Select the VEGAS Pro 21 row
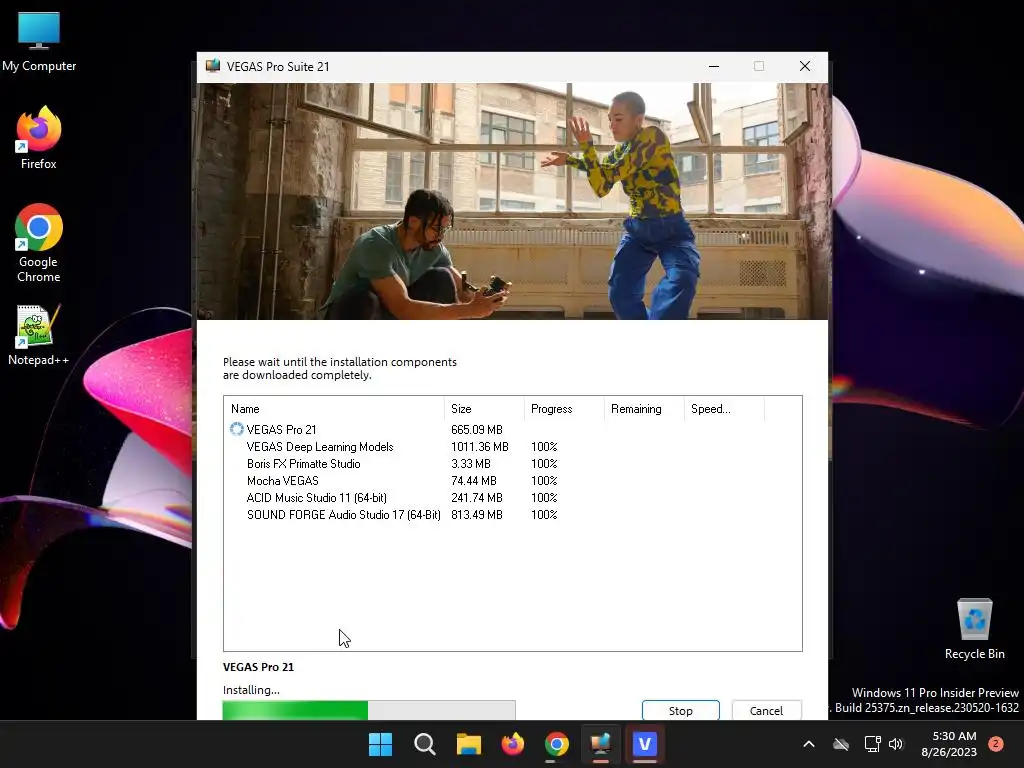This screenshot has height=768, width=1024. [513, 430]
